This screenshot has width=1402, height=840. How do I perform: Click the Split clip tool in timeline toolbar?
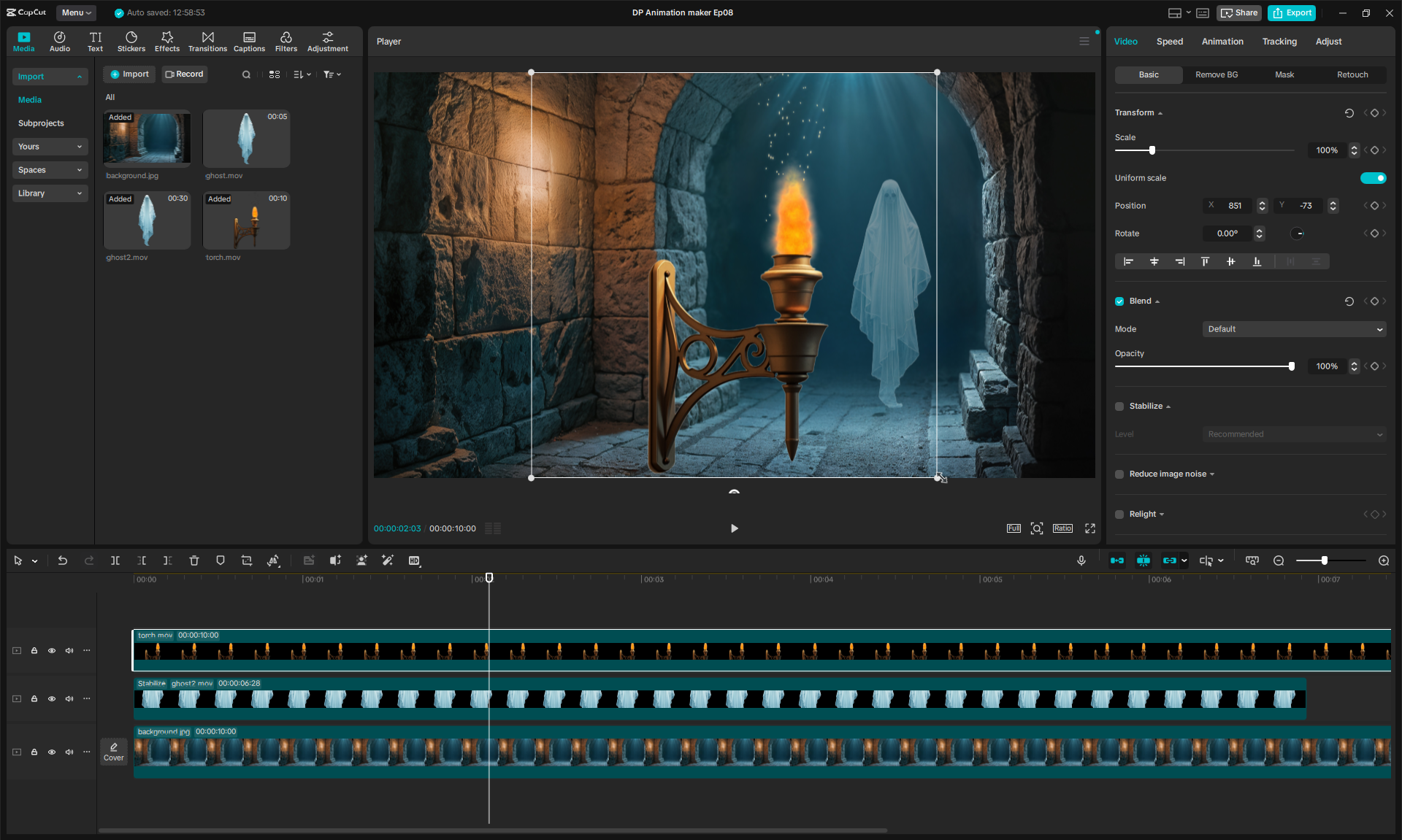pyautogui.click(x=115, y=560)
